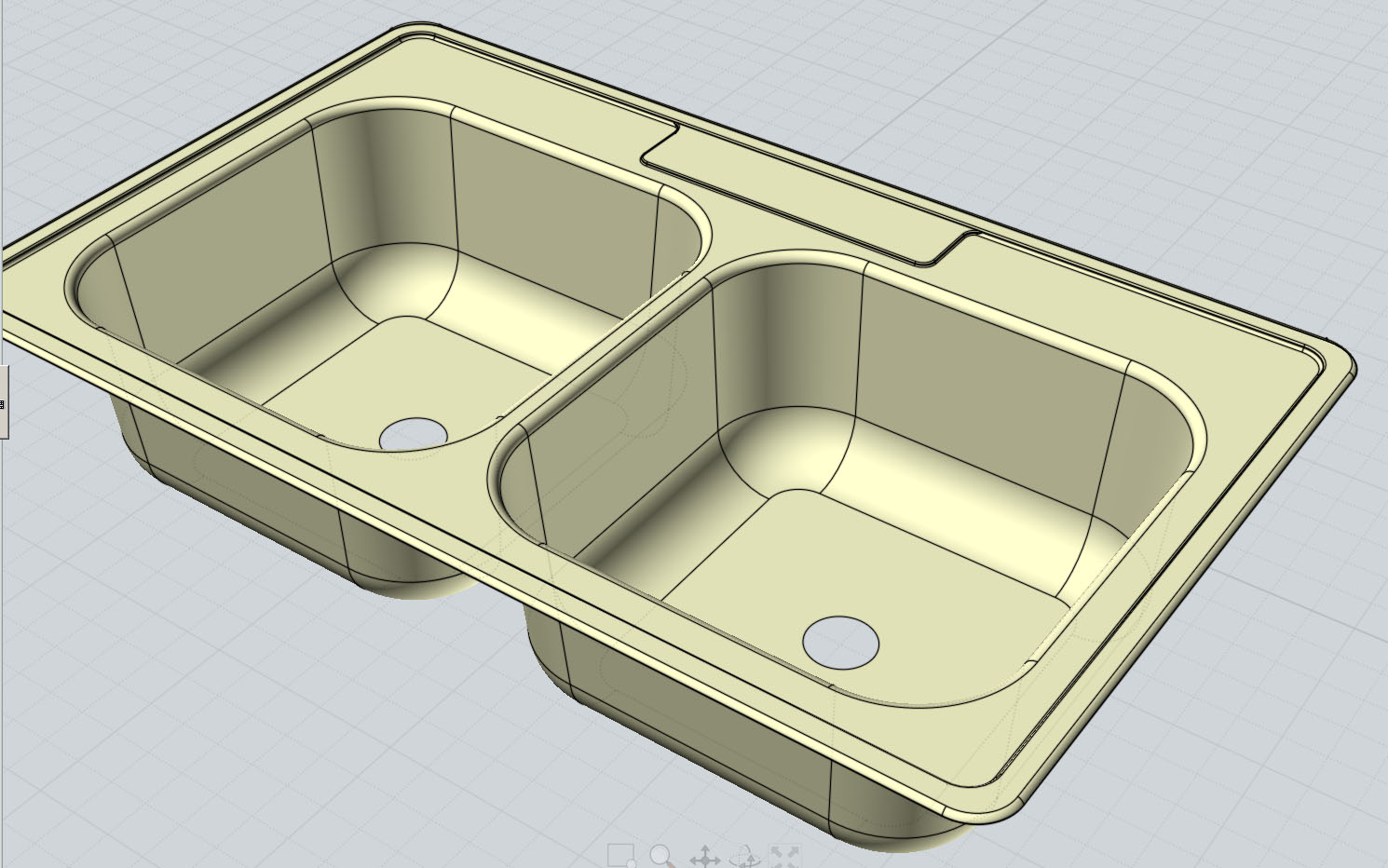Activate the window-select tool in the viewport toolbar
The image size is (1388, 868).
click(x=620, y=856)
